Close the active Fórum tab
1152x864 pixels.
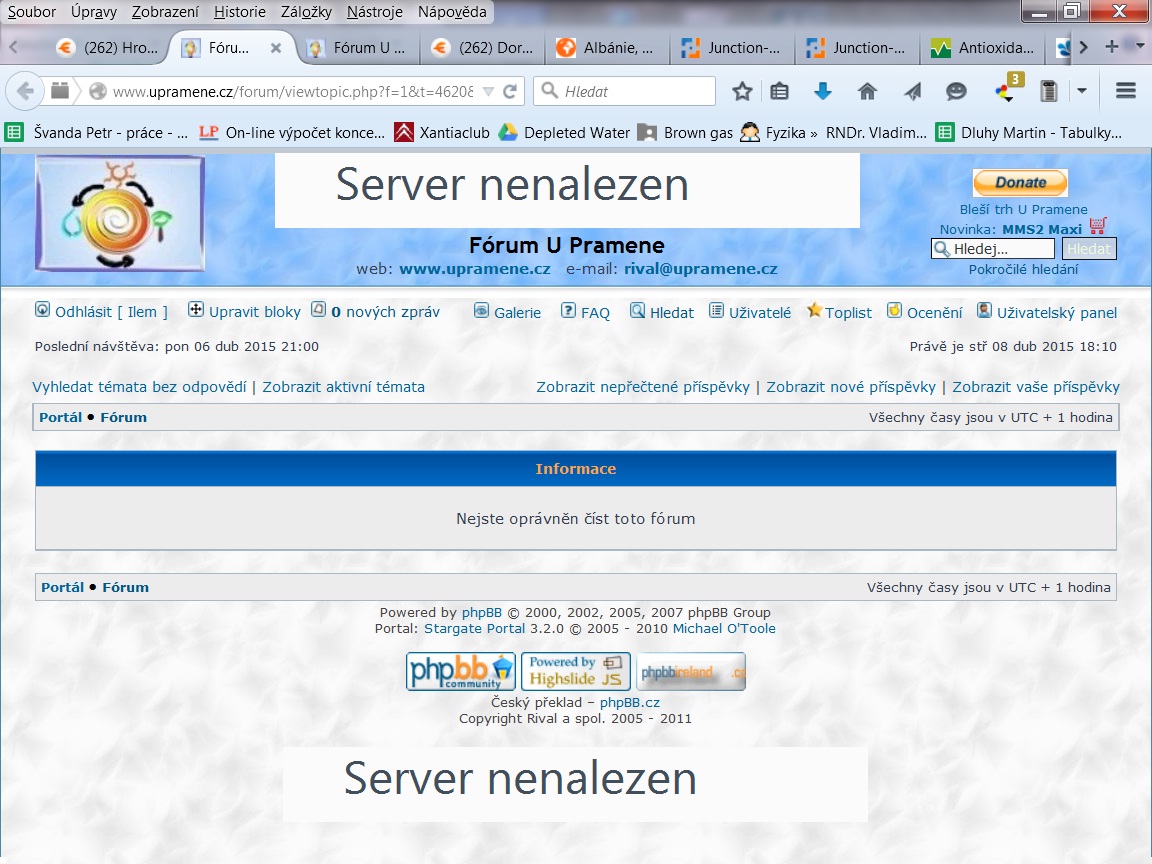point(276,48)
